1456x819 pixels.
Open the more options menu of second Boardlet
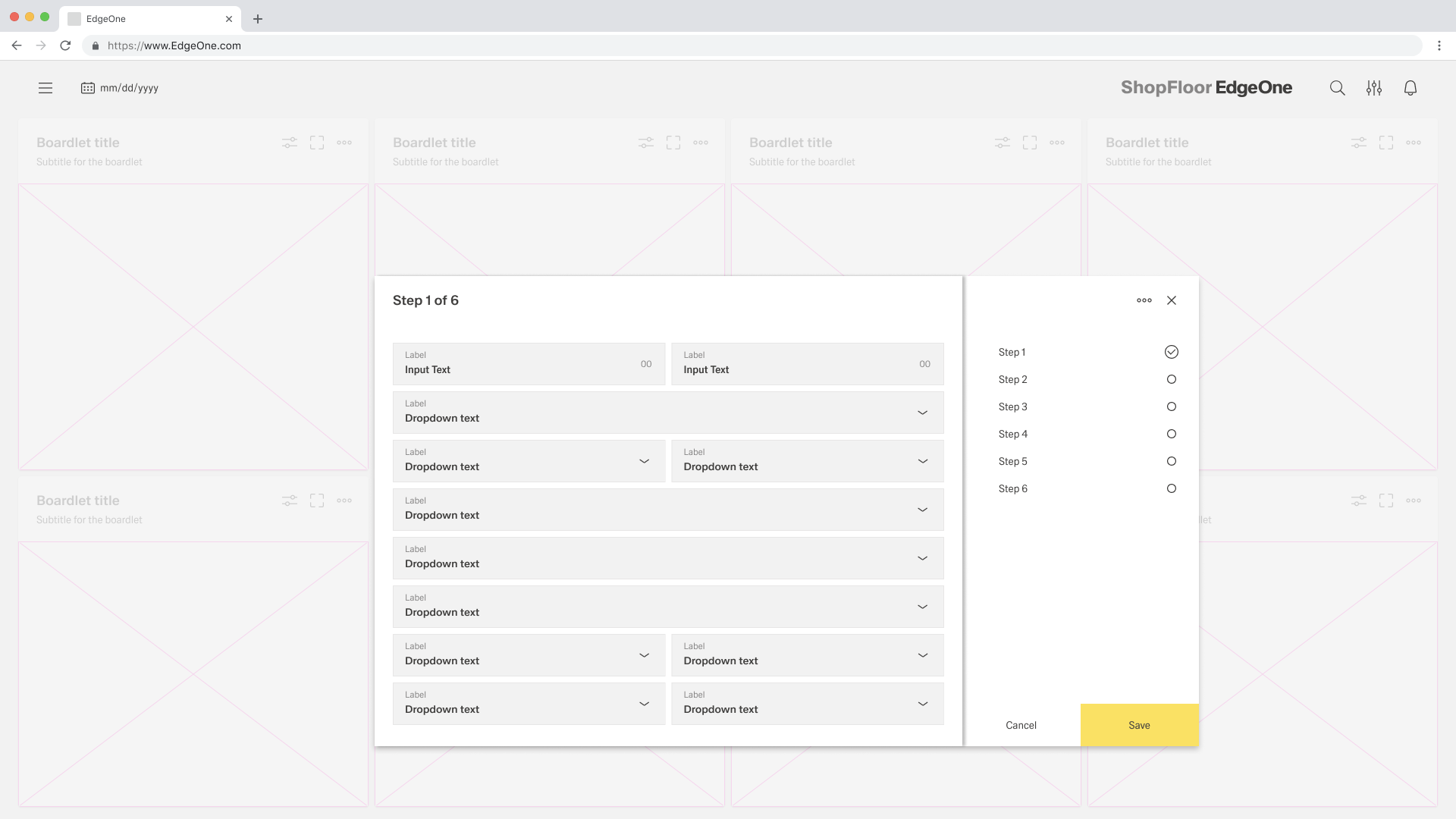tap(700, 143)
